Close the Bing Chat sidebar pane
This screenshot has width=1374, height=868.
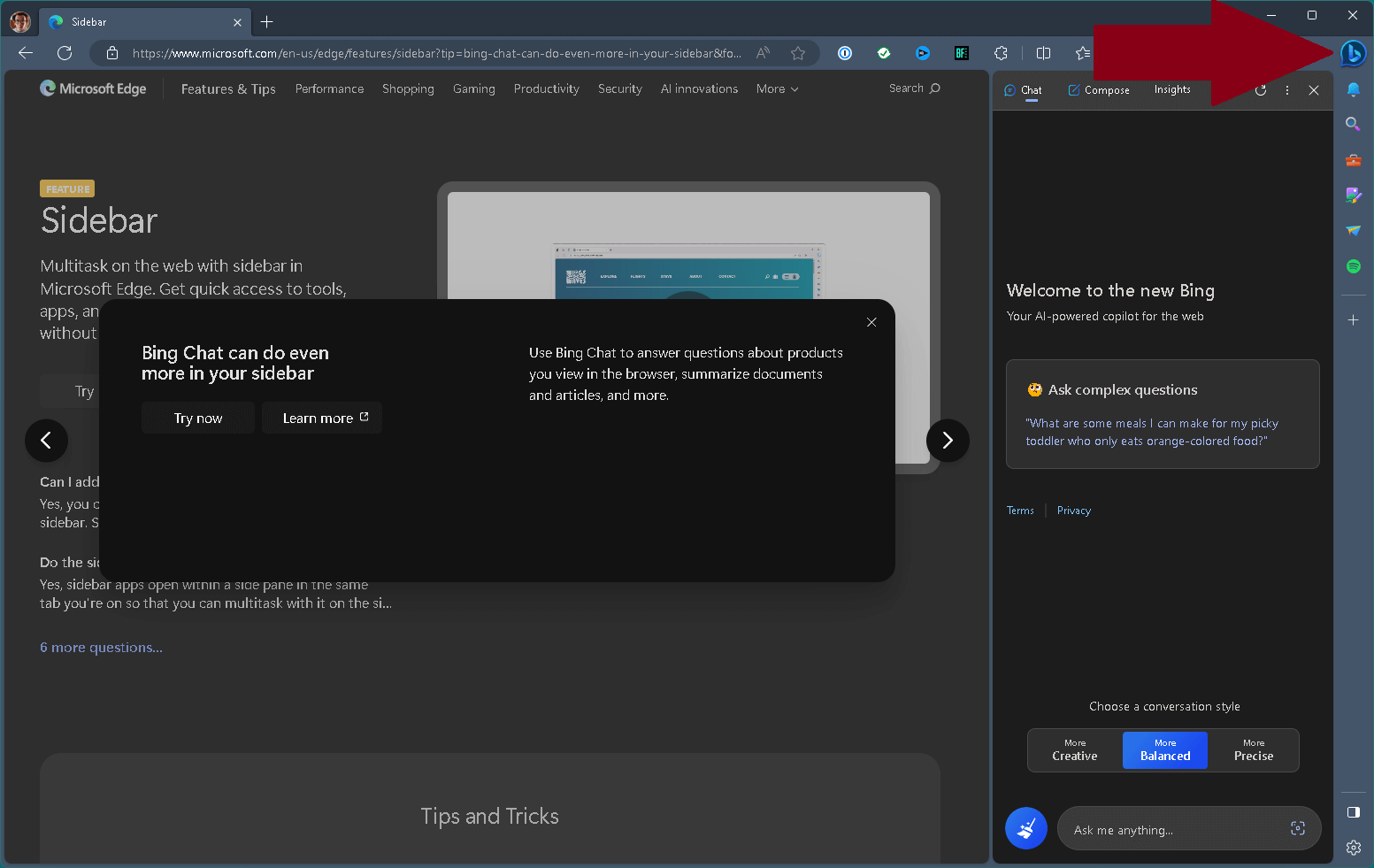1314,90
